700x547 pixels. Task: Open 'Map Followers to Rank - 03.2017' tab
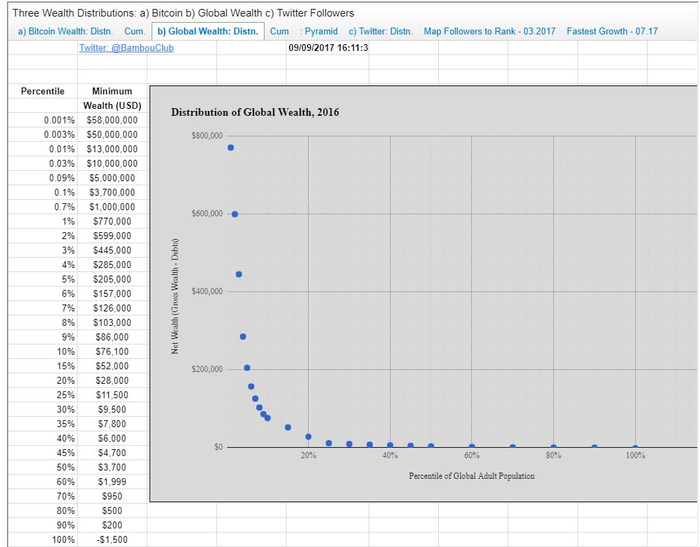[490, 31]
